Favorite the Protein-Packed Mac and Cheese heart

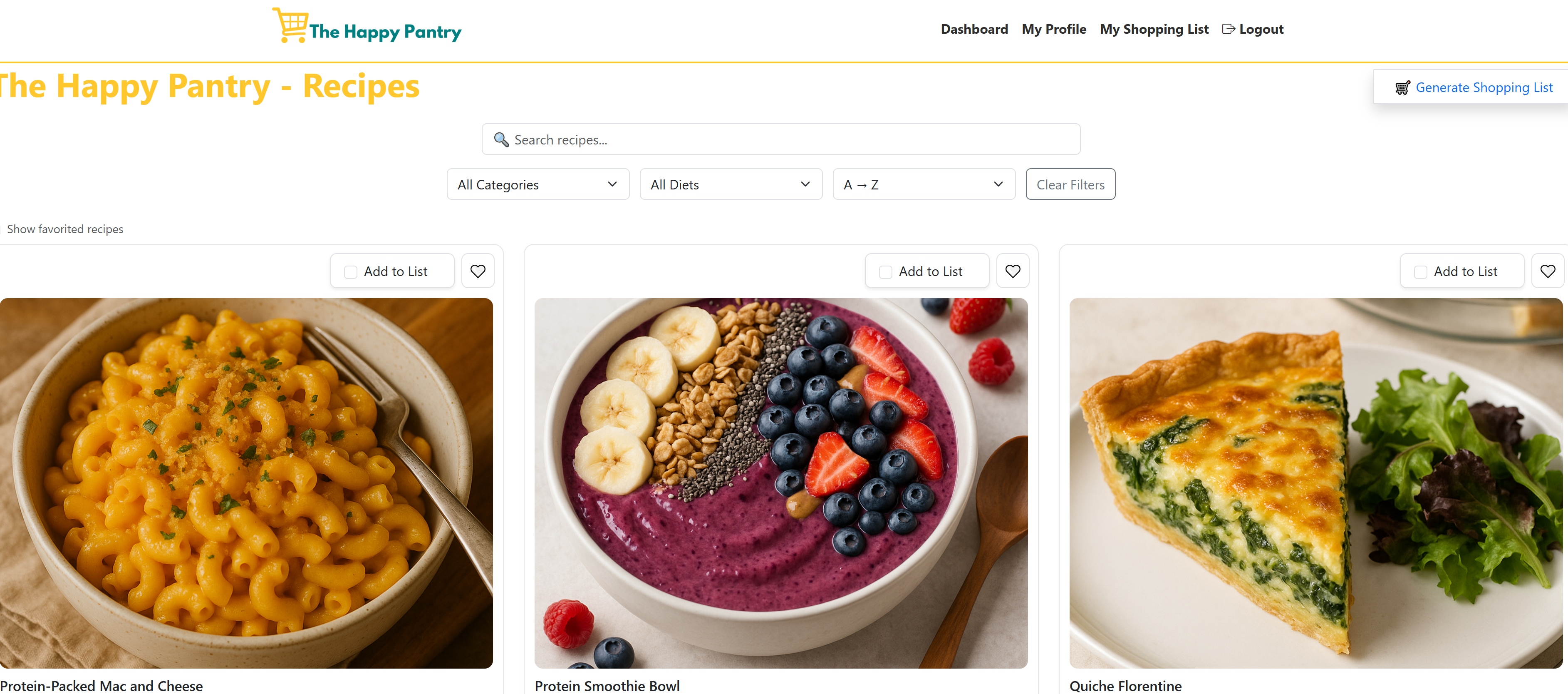478,271
